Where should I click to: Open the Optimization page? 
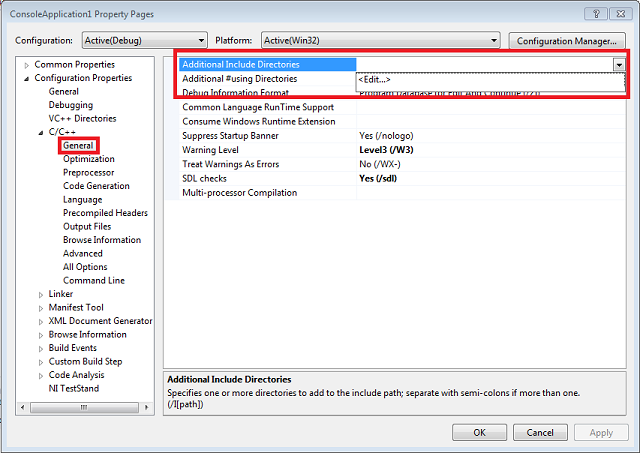click(x=89, y=159)
